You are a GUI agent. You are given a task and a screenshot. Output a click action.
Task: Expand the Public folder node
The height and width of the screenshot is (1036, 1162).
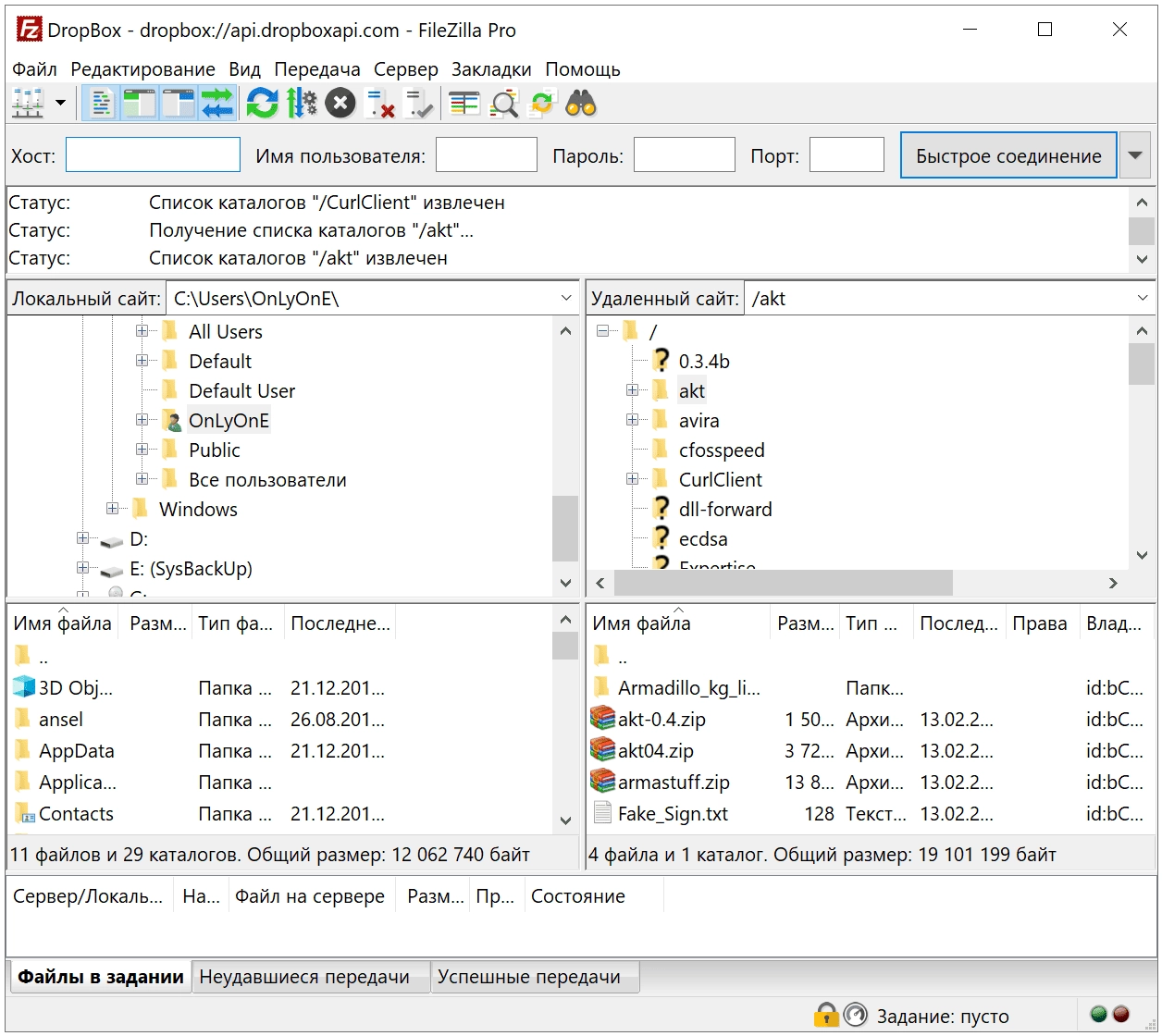click(142, 450)
